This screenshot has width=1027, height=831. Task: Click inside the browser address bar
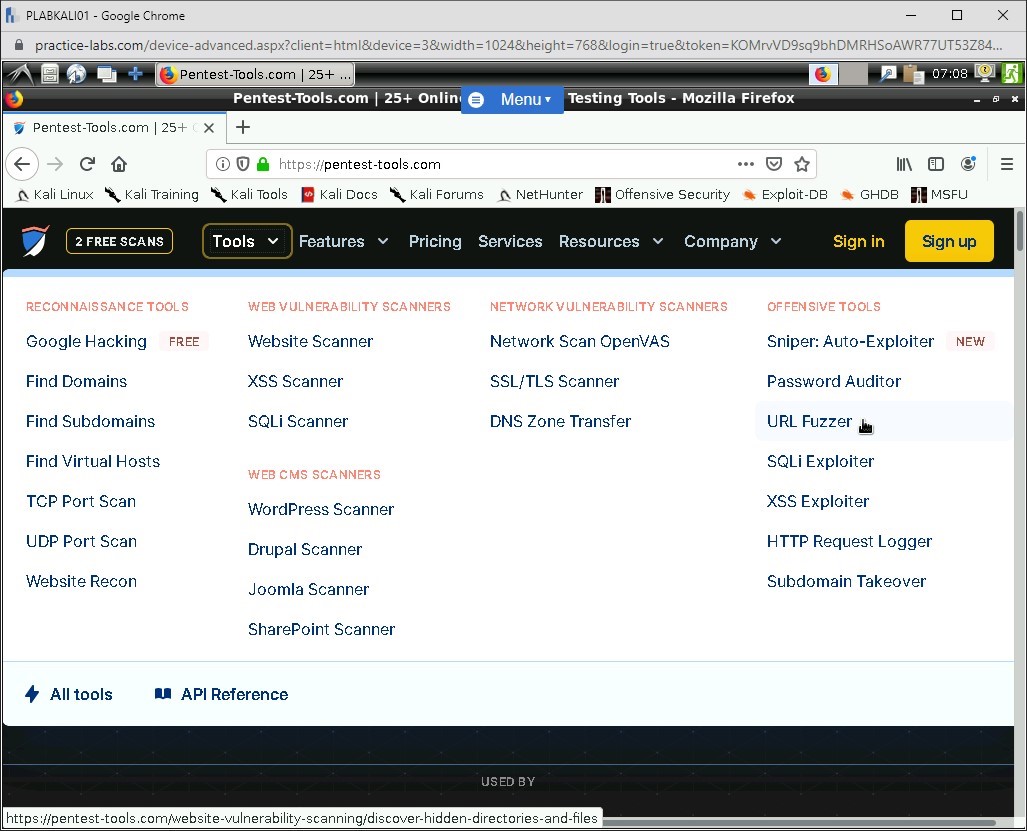[450, 164]
